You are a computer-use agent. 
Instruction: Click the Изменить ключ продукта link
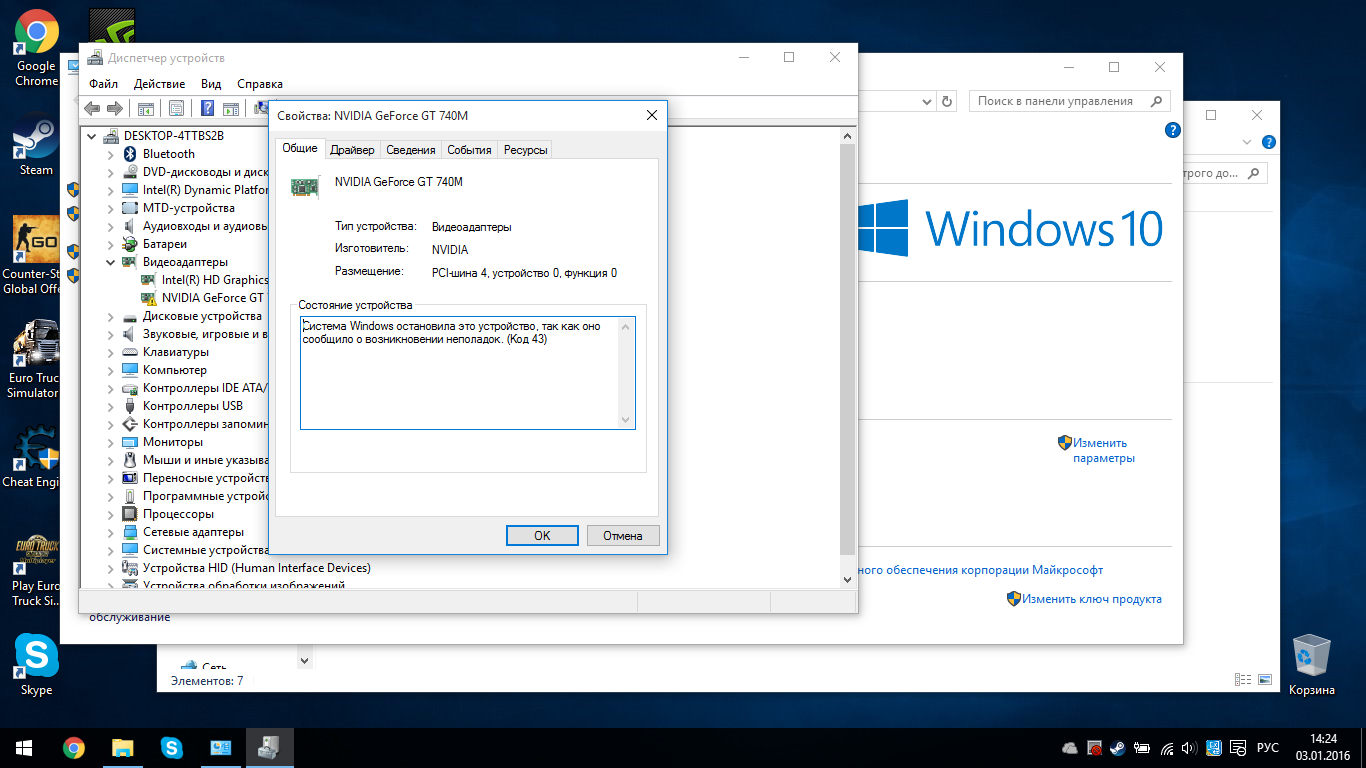1092,599
